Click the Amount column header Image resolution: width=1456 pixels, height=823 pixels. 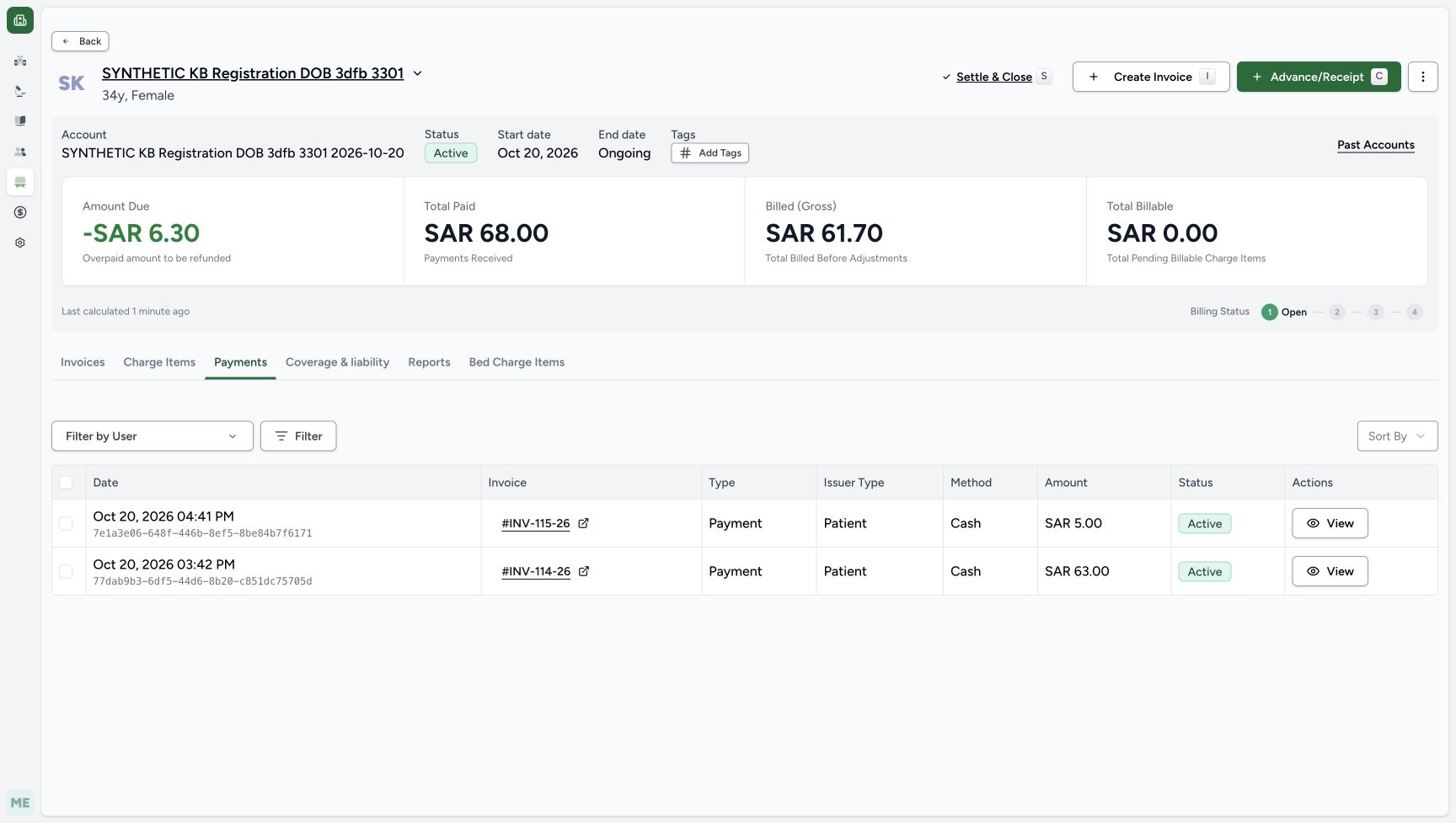(x=1066, y=483)
